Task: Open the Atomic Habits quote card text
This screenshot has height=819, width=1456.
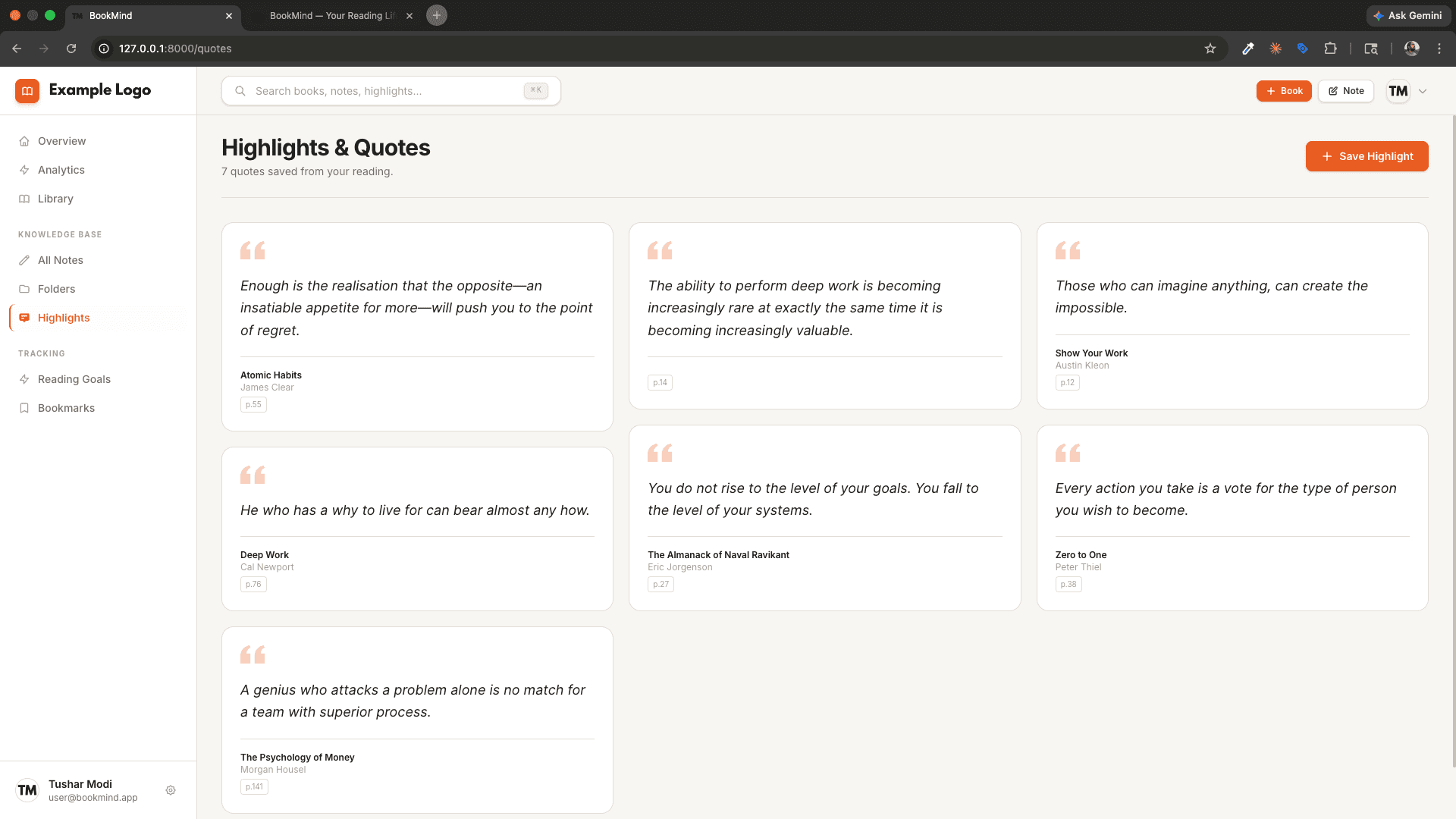Action: 417,308
